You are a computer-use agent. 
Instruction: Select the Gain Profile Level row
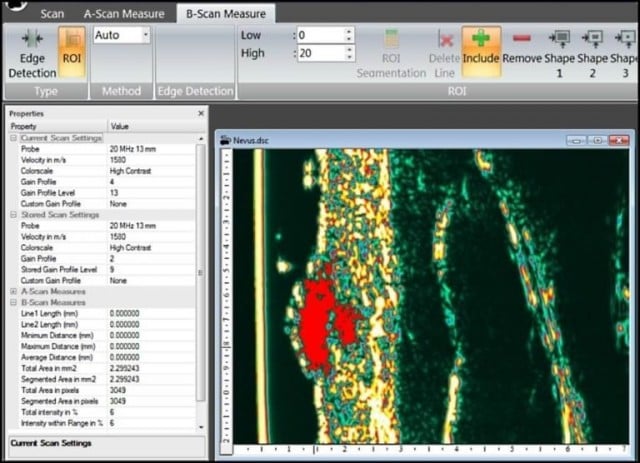click(102, 193)
